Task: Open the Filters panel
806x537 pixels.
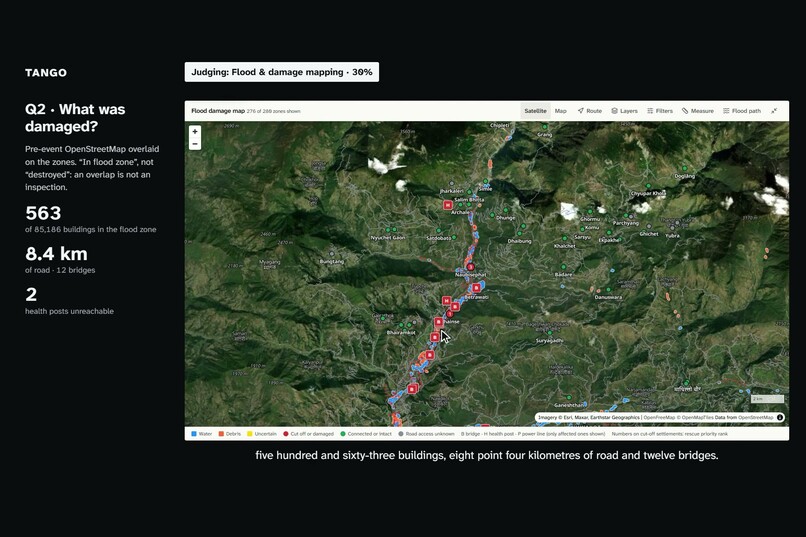Action: [x=660, y=111]
